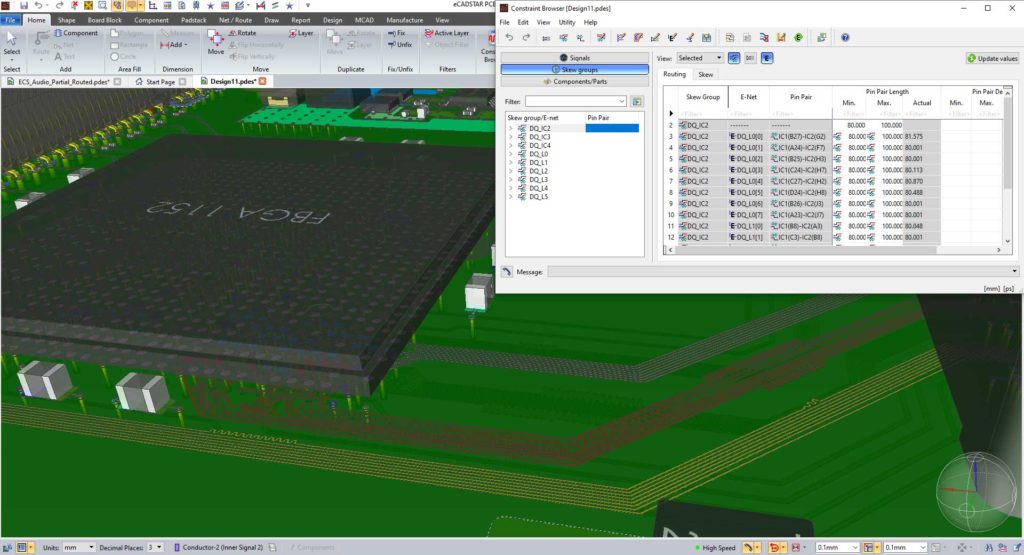Open the Units dropdown in status bar
1024x555 pixels.
click(x=78, y=548)
